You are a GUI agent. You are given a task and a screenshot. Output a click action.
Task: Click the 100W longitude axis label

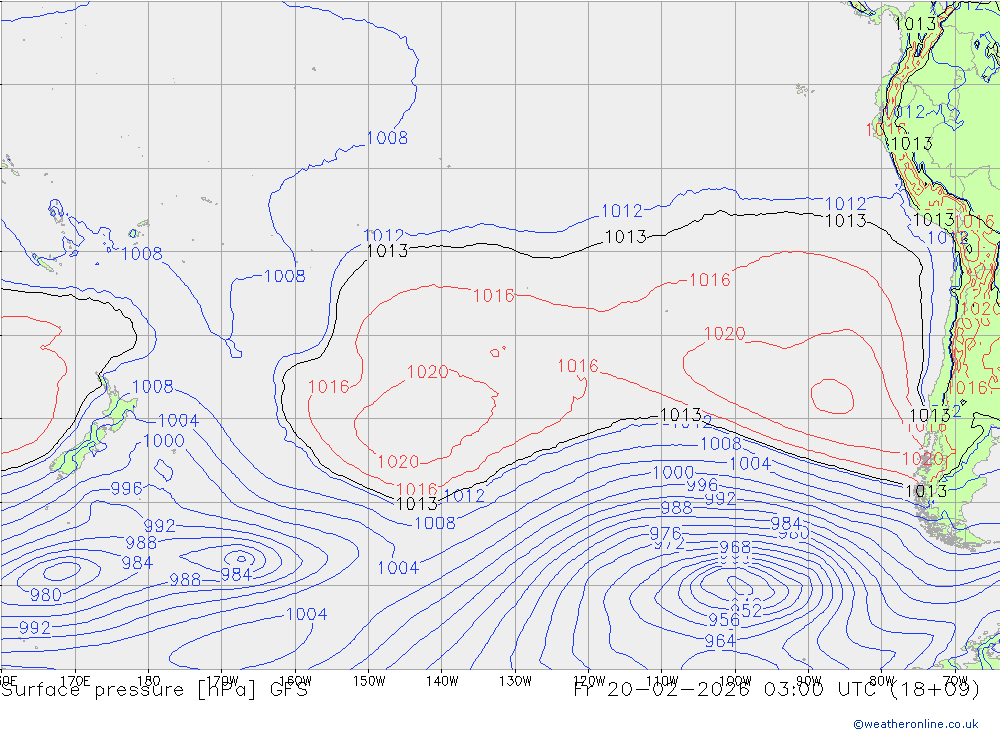pyautogui.click(x=735, y=681)
